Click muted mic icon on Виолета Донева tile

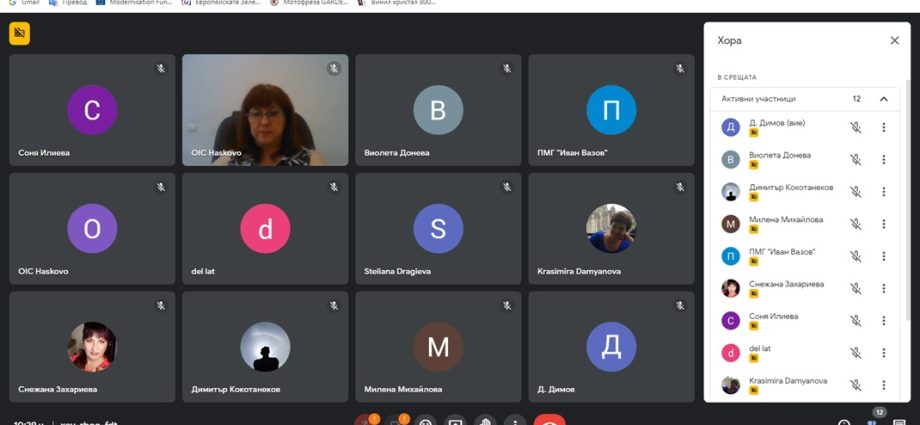(507, 69)
